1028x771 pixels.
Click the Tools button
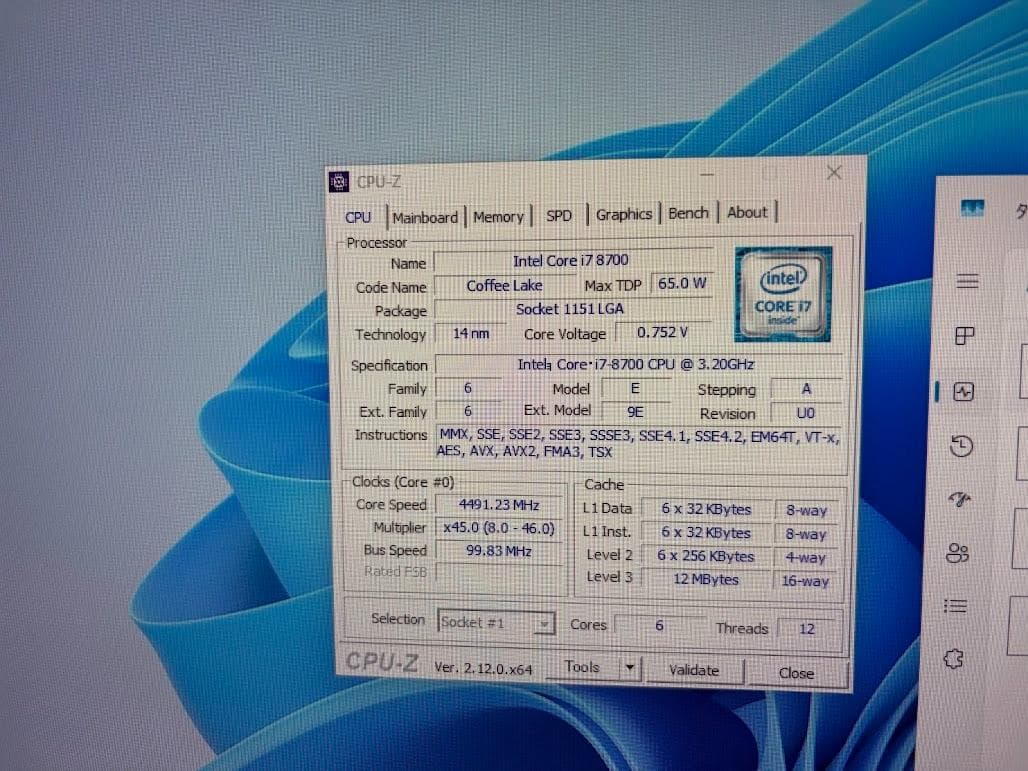[582, 667]
